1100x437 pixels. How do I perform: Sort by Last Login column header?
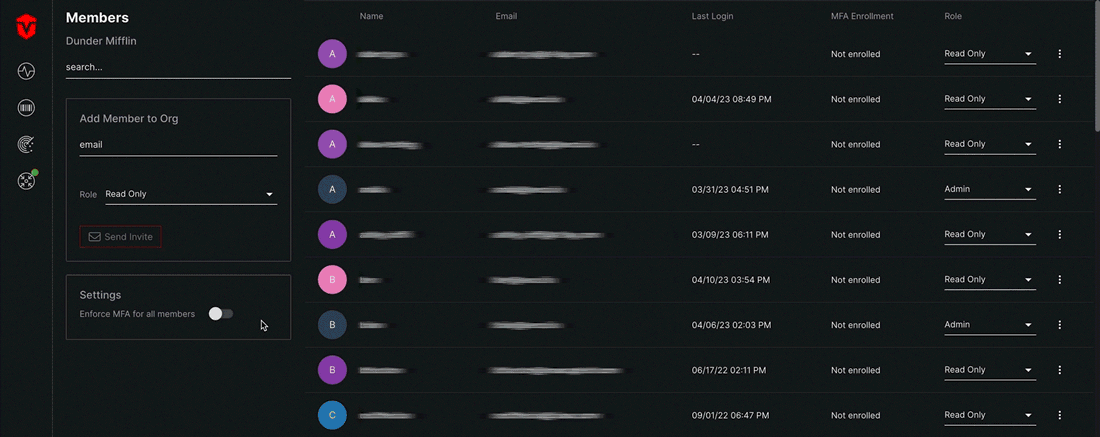click(x=712, y=17)
